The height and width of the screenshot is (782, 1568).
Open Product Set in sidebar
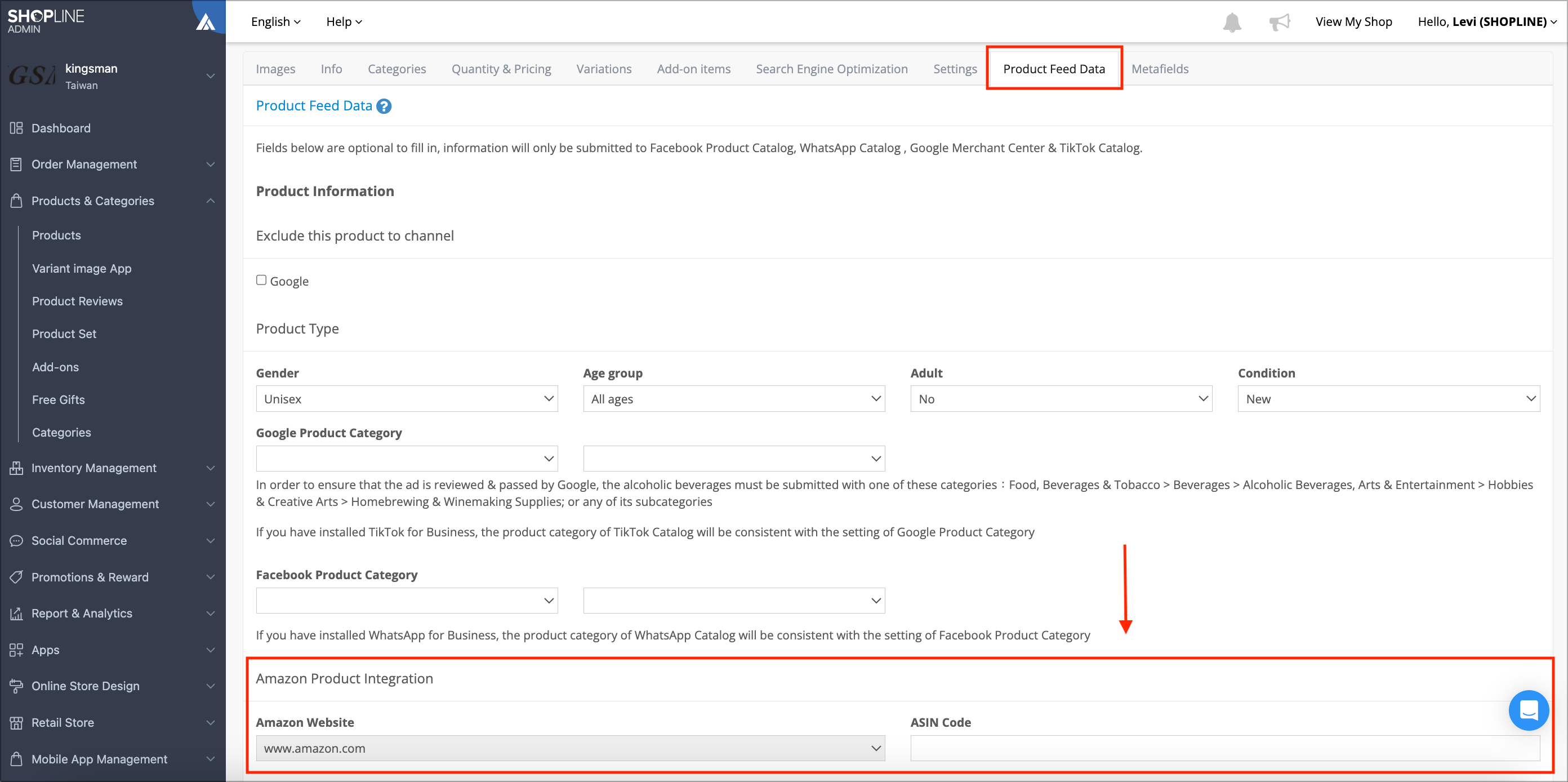pos(64,334)
